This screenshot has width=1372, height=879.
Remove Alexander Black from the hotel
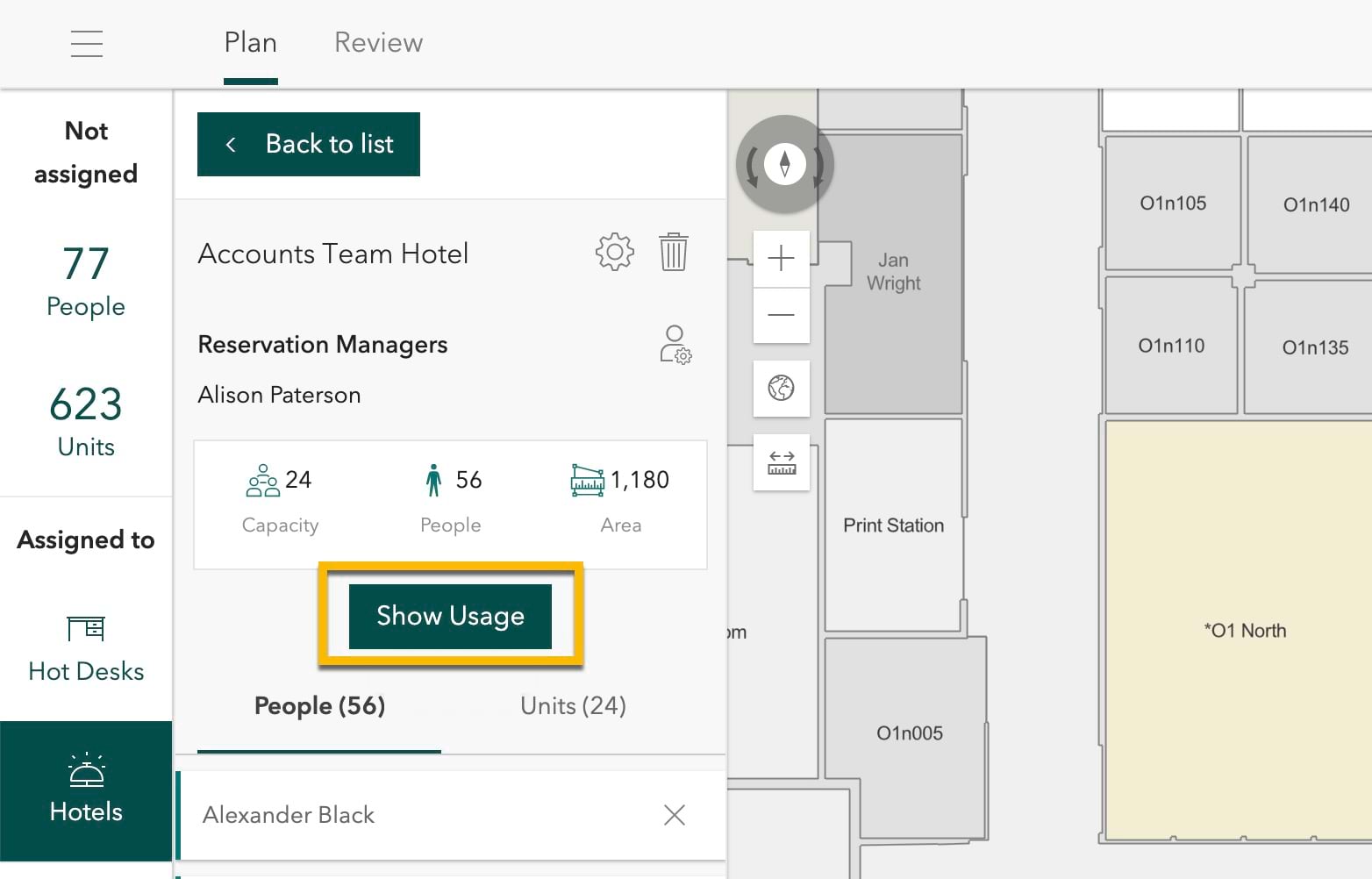674,815
